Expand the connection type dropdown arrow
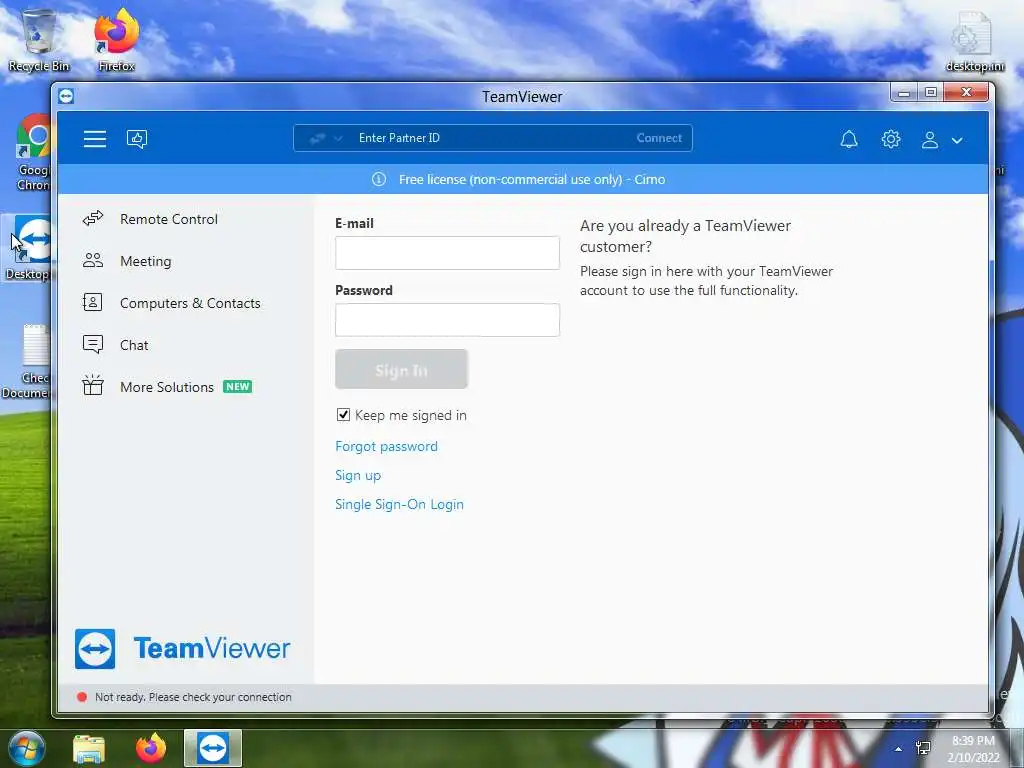The height and width of the screenshot is (768, 1024). [x=338, y=138]
